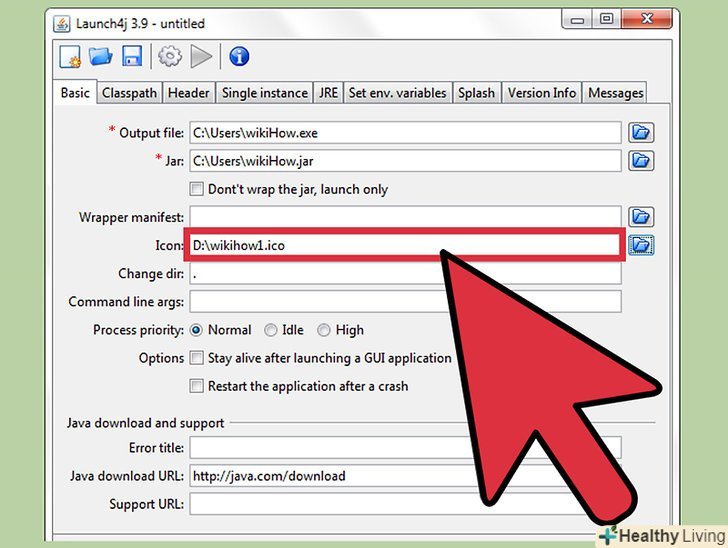The width and height of the screenshot is (728, 548).
Task: Select Idle process priority
Action: pos(270,330)
